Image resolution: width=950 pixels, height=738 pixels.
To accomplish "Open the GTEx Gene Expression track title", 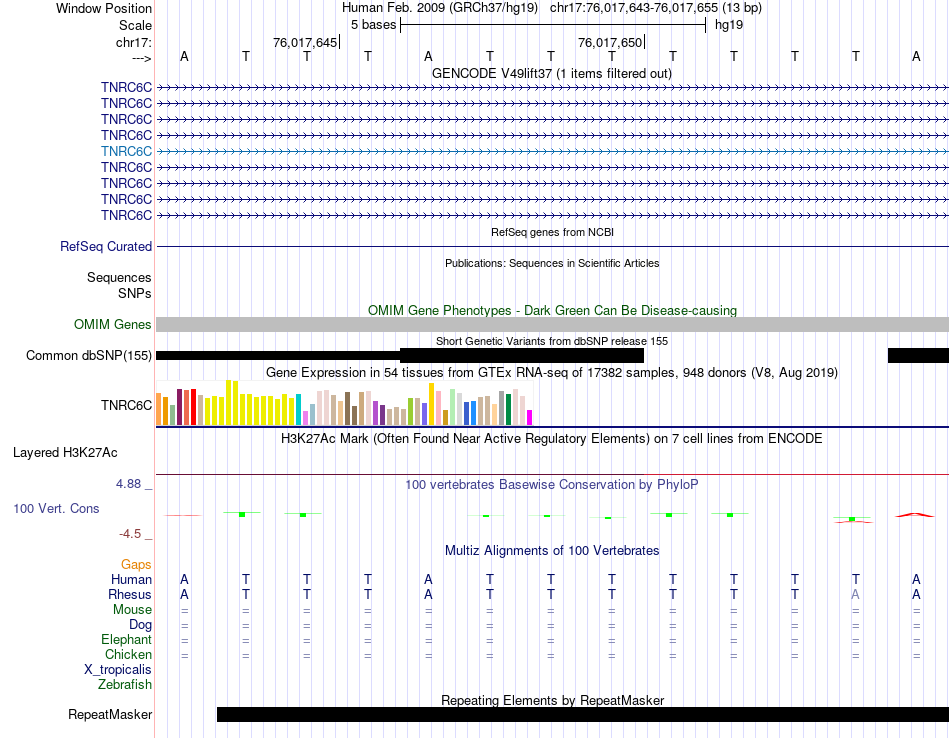I will [552, 373].
